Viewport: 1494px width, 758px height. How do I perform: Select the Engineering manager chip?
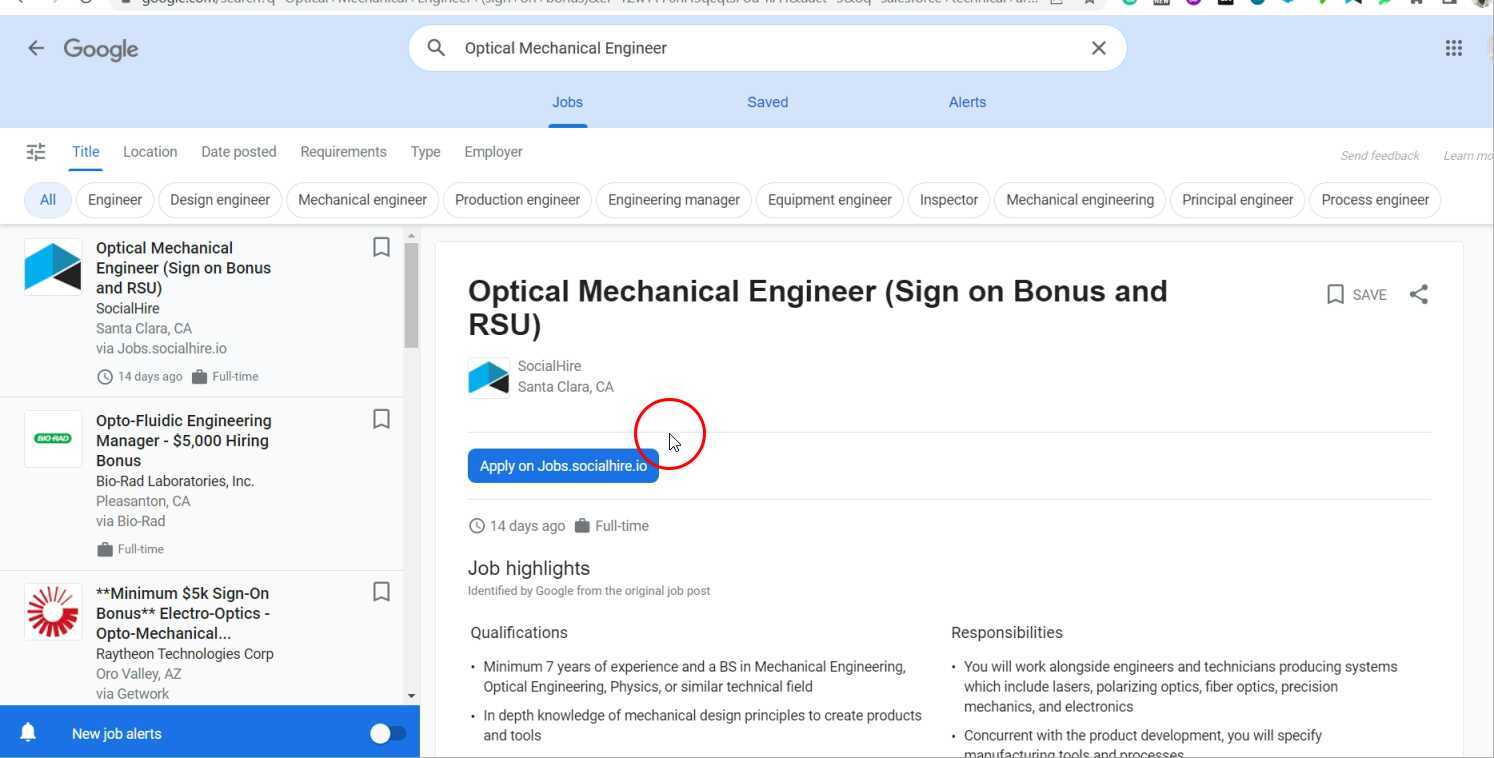pyautogui.click(x=674, y=200)
